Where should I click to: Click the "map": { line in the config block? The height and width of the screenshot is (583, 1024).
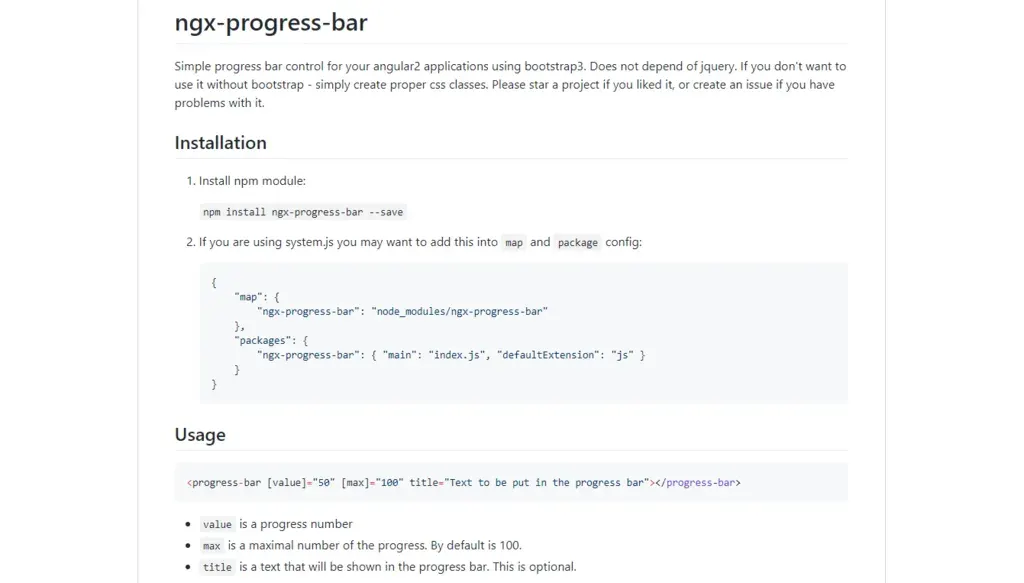(x=257, y=297)
